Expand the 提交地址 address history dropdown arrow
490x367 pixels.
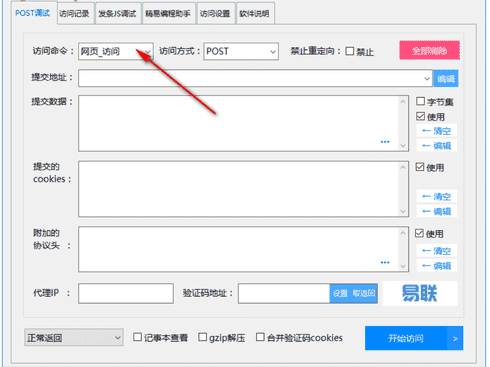(x=427, y=78)
